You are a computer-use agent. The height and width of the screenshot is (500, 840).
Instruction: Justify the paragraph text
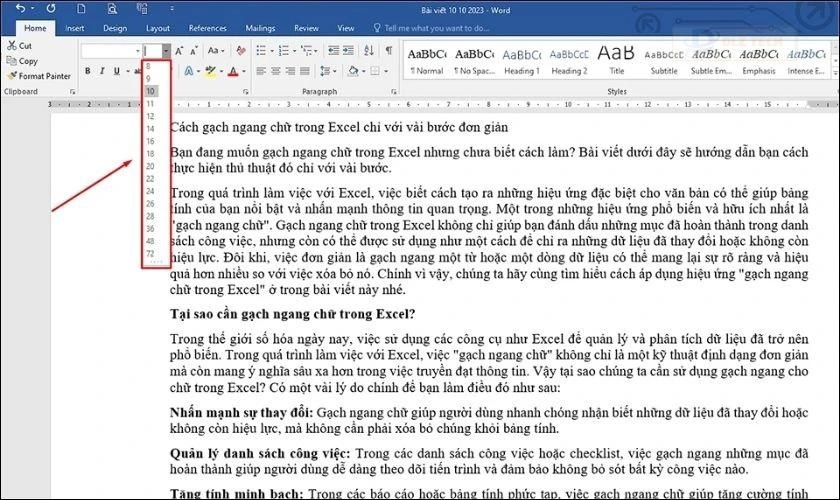coord(304,71)
